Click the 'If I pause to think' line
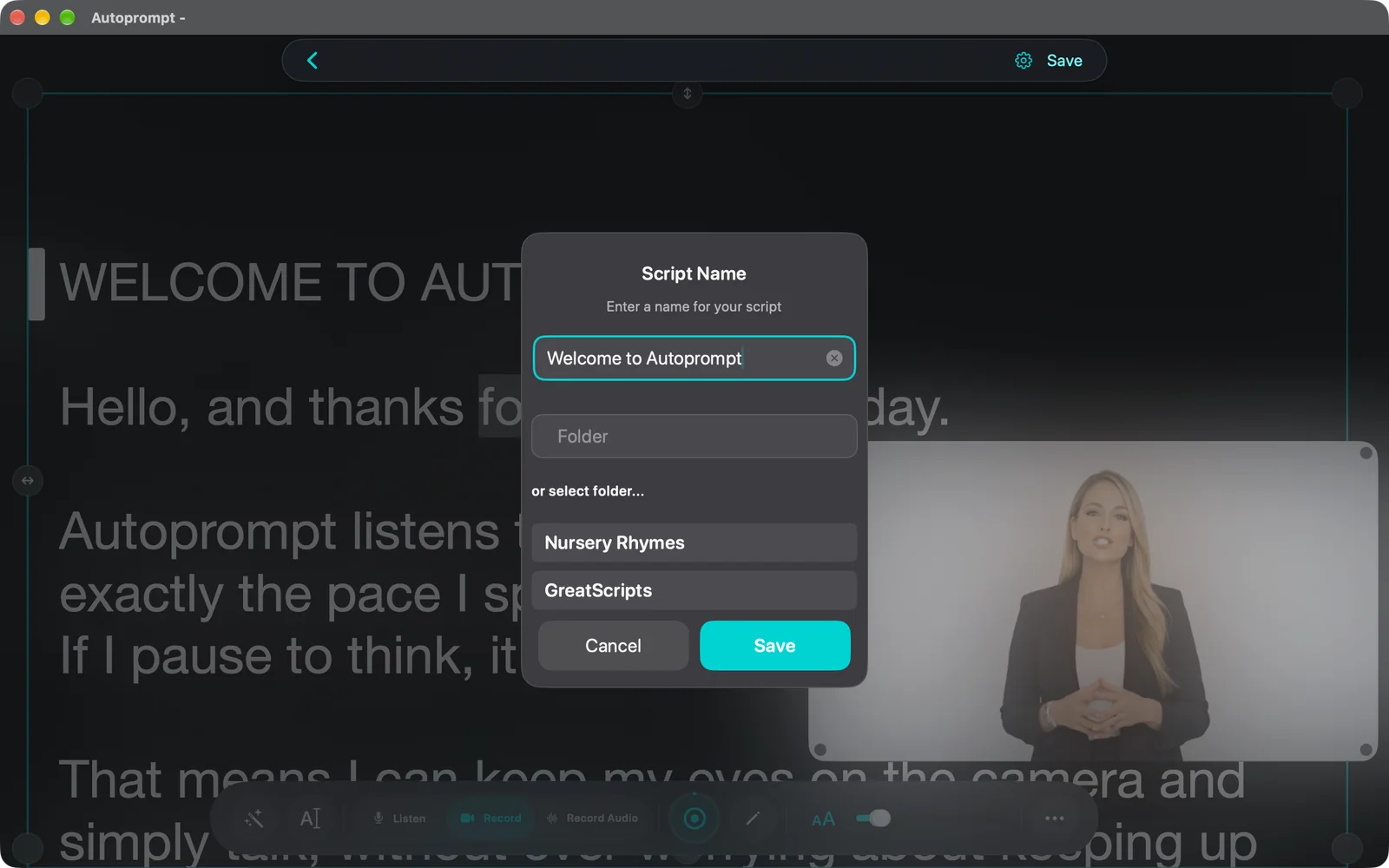 [x=290, y=656]
